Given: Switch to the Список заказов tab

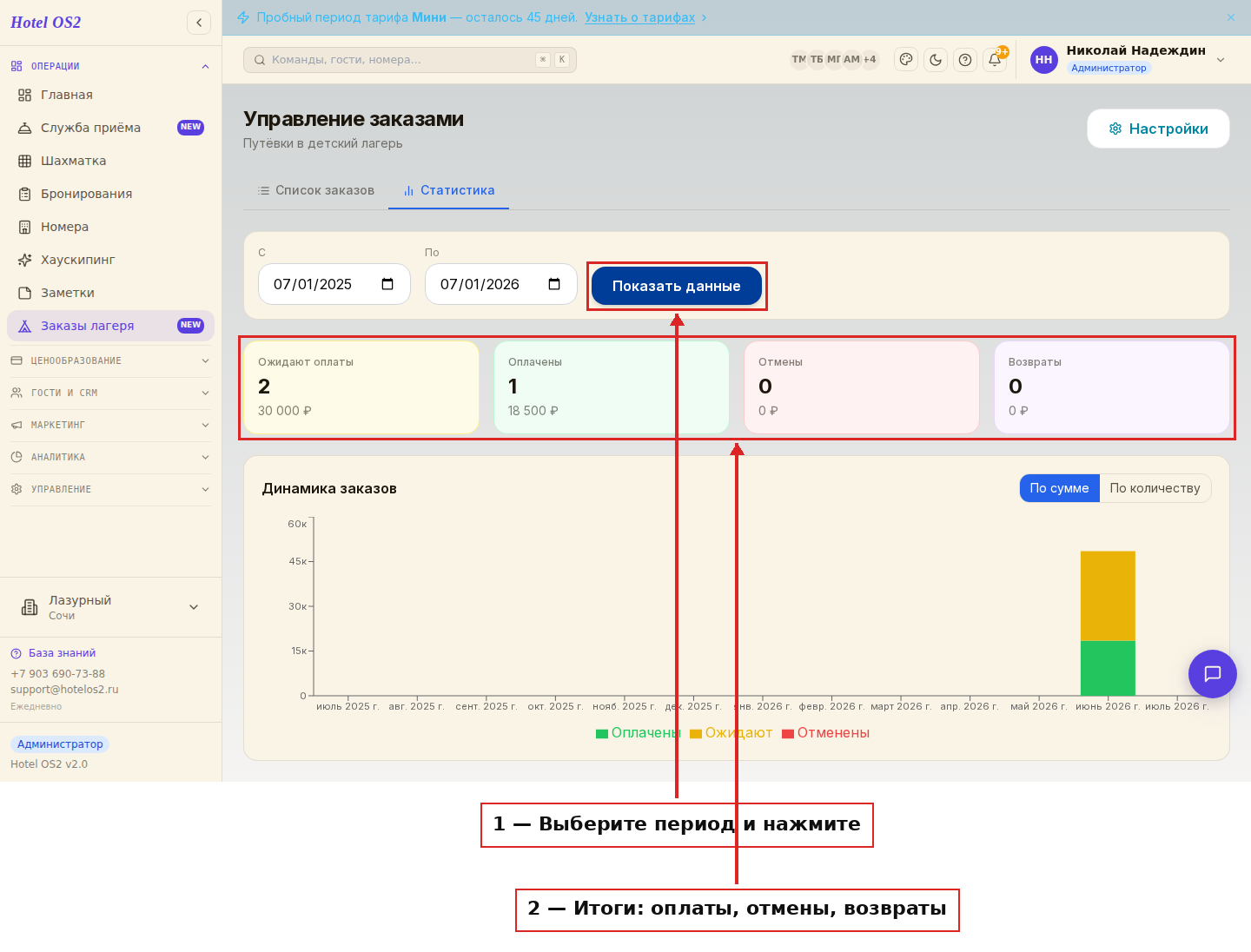Looking at the screenshot, I should tap(316, 190).
